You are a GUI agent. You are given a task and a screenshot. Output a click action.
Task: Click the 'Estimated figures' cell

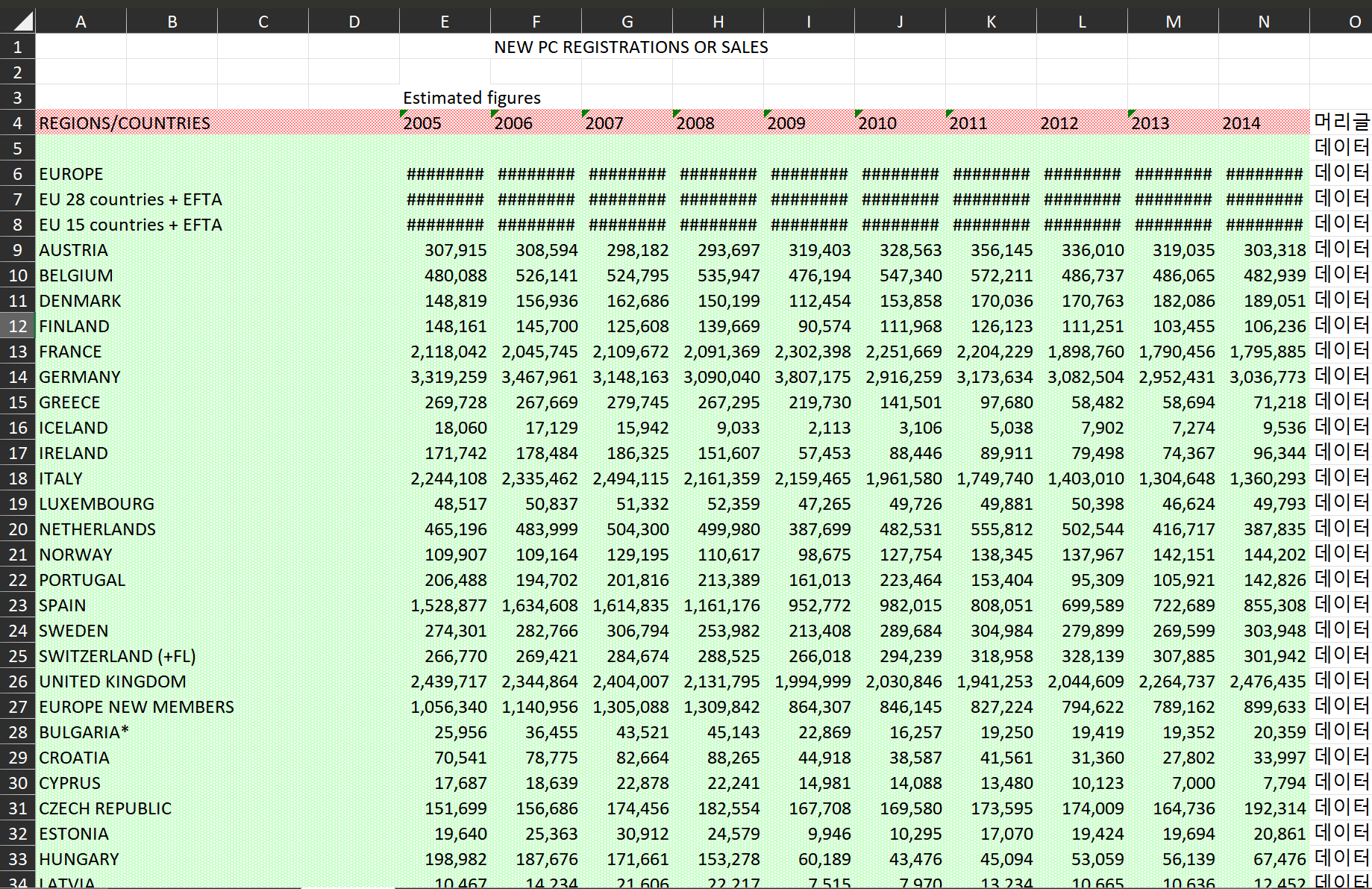click(472, 98)
